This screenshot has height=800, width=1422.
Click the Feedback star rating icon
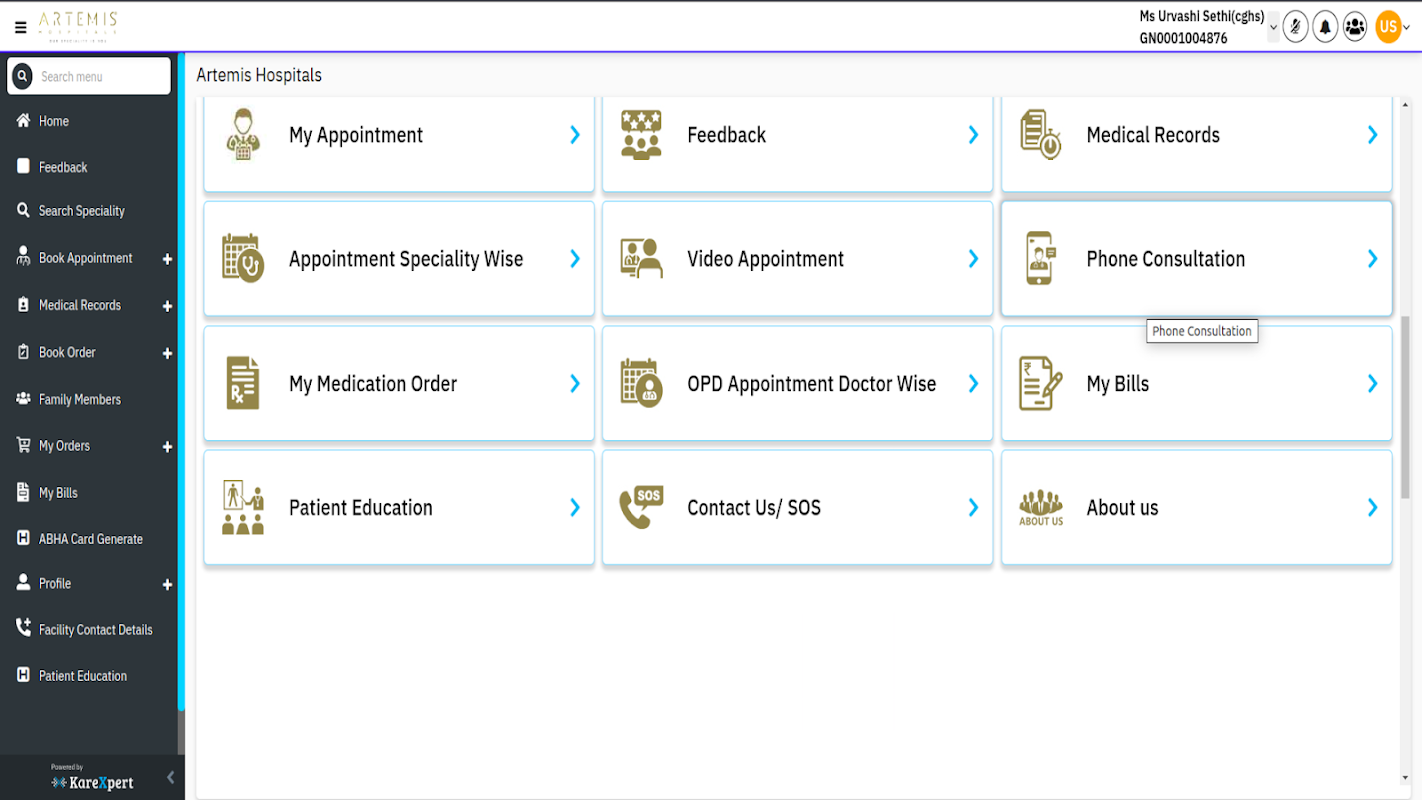pyautogui.click(x=641, y=135)
